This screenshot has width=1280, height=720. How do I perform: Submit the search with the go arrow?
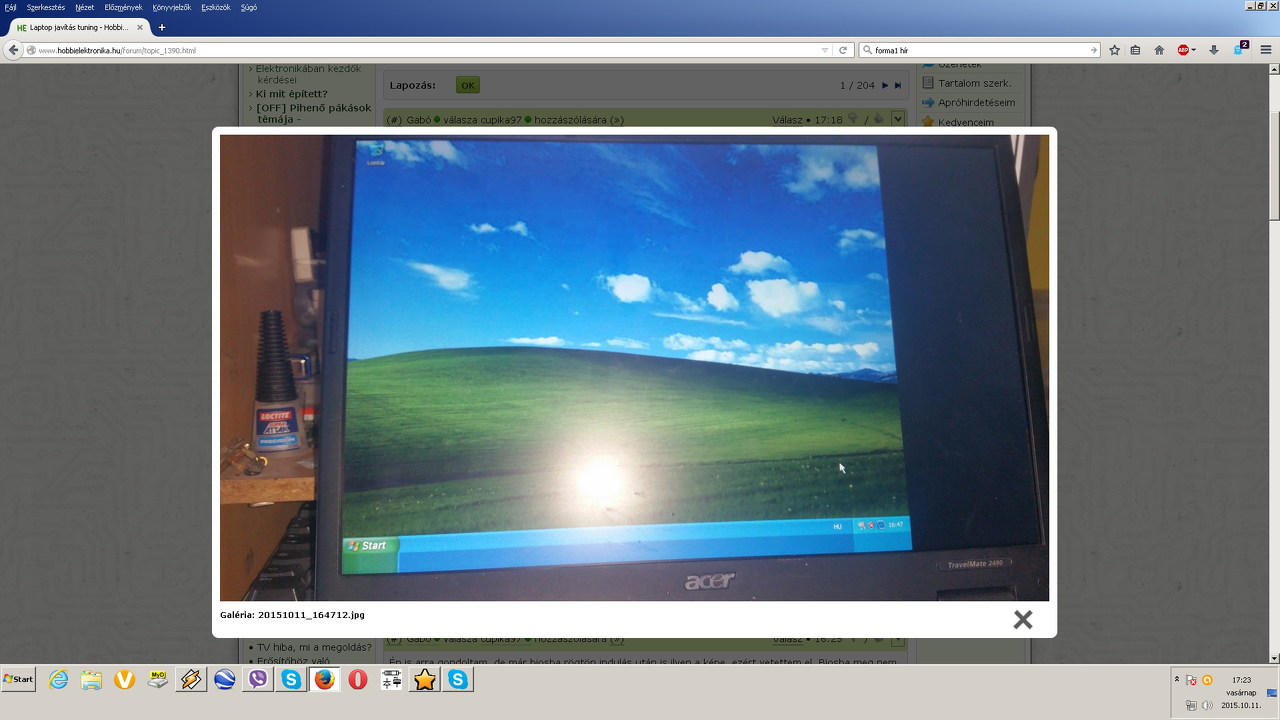click(x=1094, y=50)
